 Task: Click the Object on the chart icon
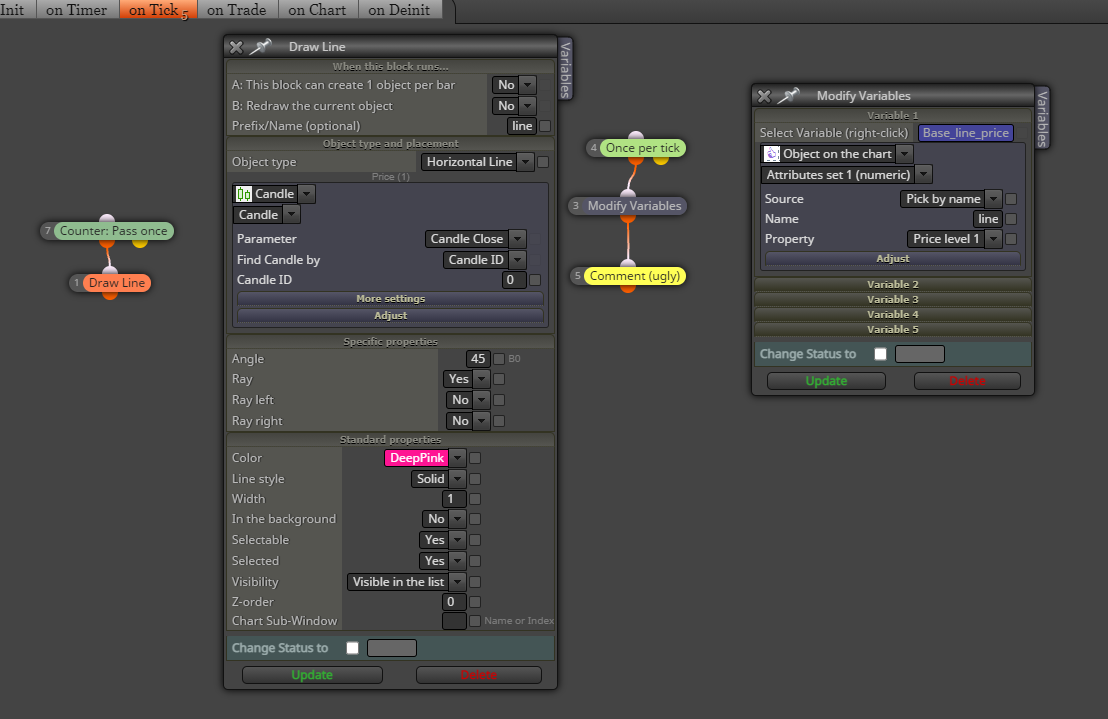coord(772,154)
